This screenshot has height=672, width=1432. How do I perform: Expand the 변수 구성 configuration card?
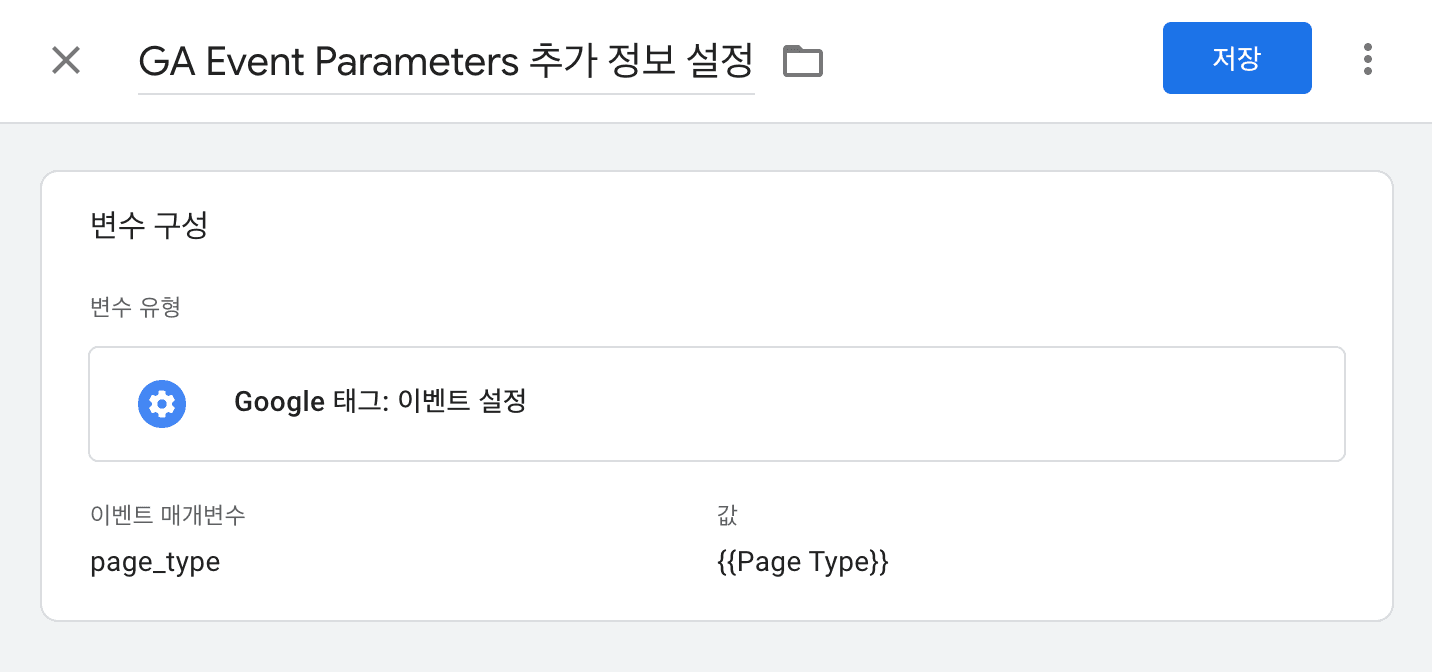click(148, 225)
